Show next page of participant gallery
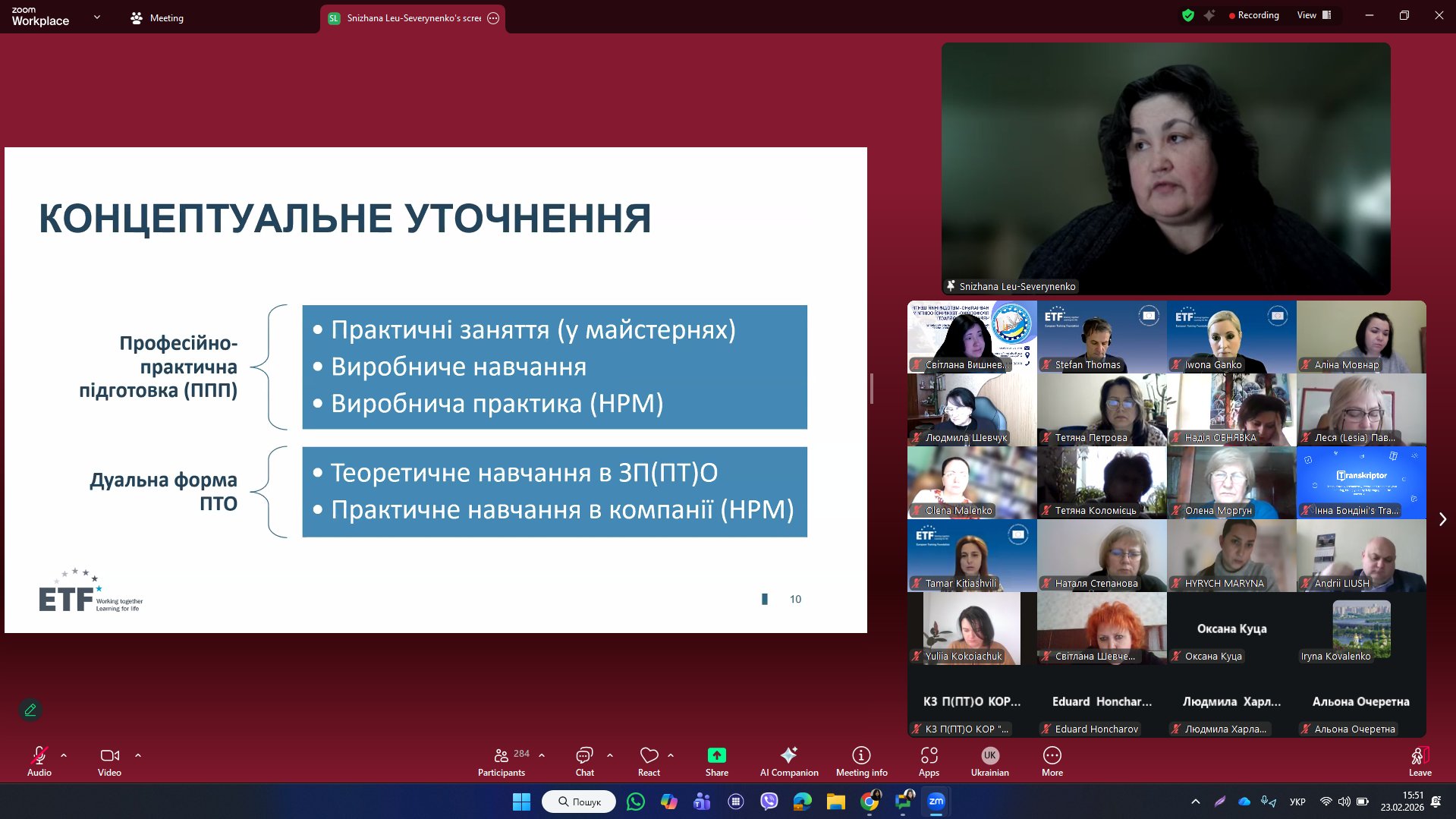The height and width of the screenshot is (819, 1456). pos(1442,519)
